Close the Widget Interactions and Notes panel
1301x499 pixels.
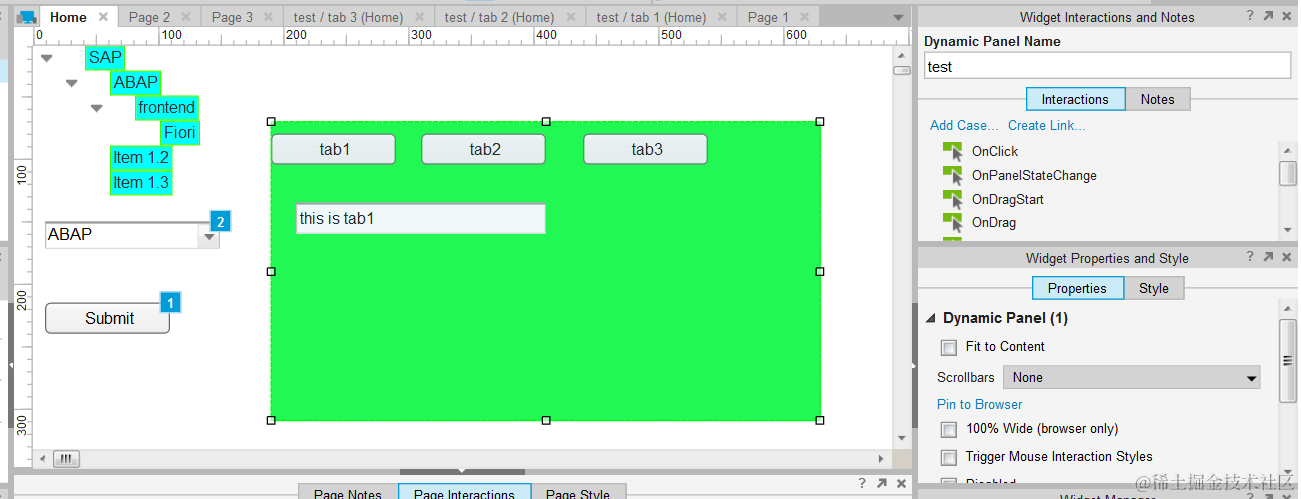point(1287,16)
